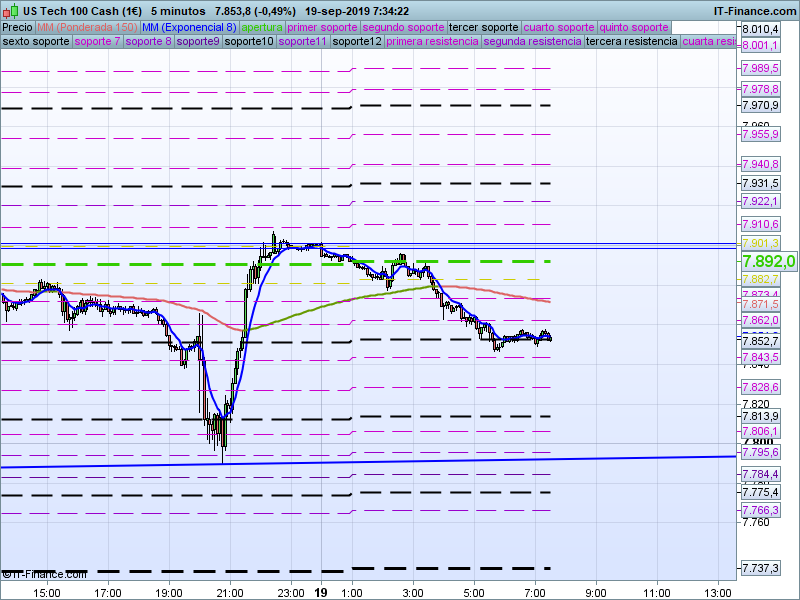The image size is (800, 600).
Task: Click the tercera resistencia legend label
Action: click(630, 42)
